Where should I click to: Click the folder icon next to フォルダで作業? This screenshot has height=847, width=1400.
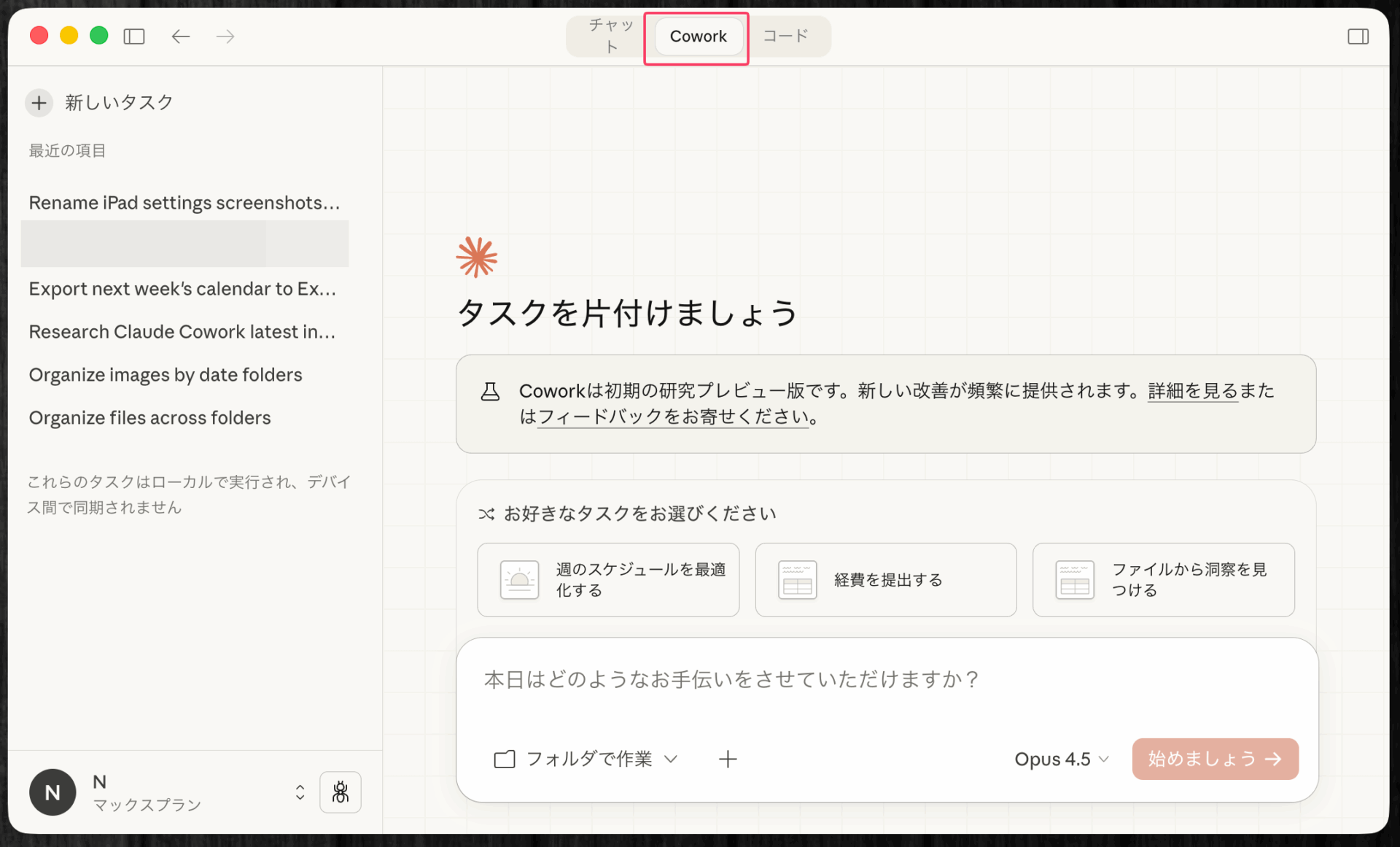pos(504,759)
